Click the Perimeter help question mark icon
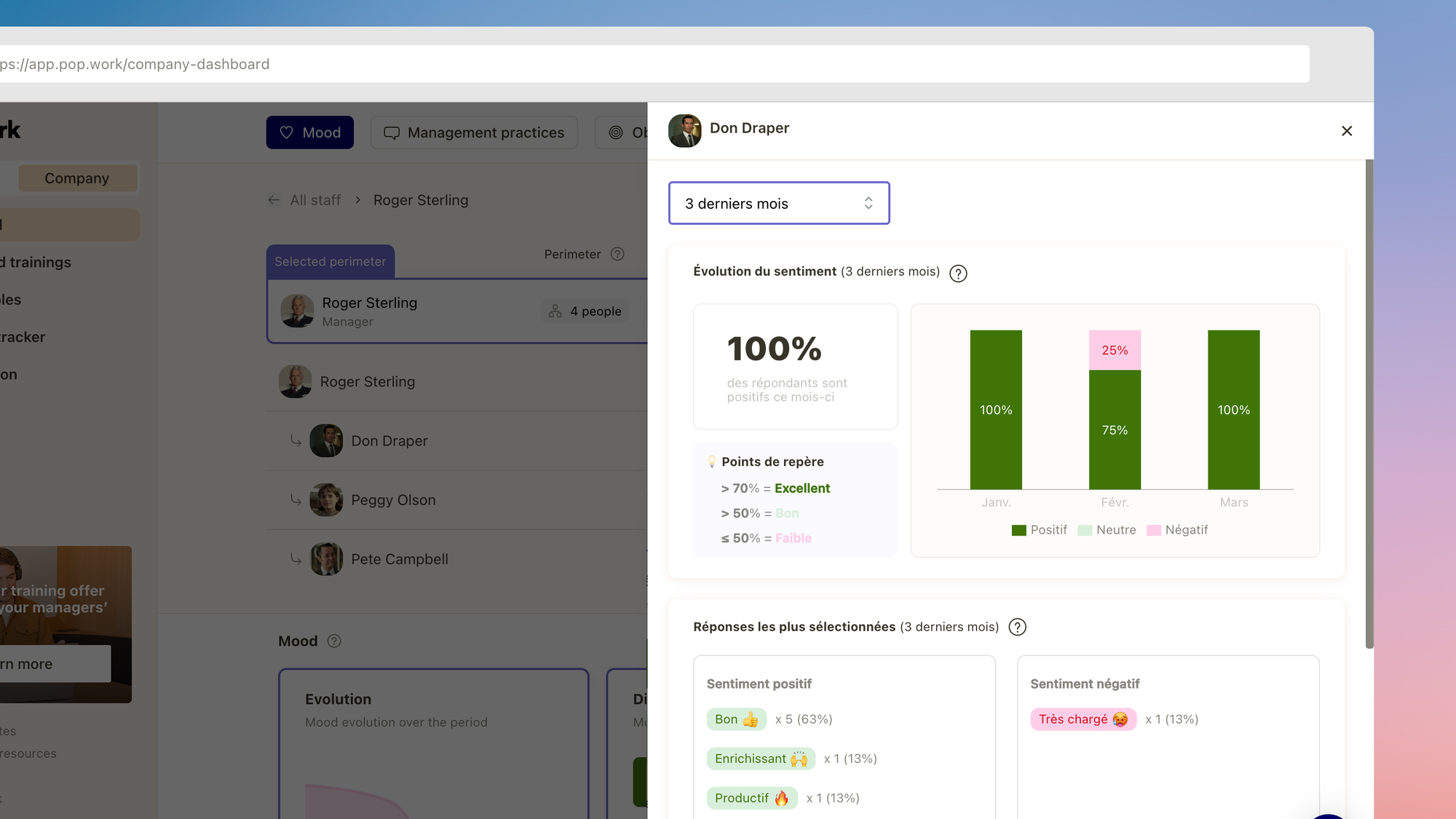This screenshot has width=1456, height=819. (617, 254)
